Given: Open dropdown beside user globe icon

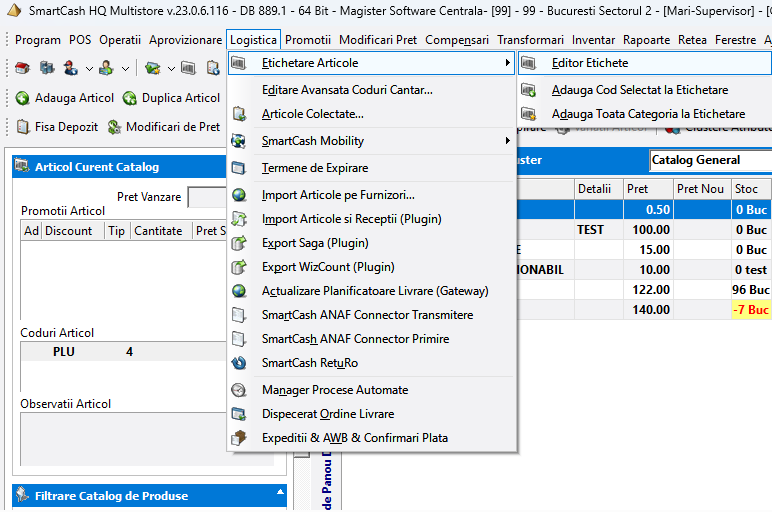Looking at the screenshot, I should click(x=89, y=68).
